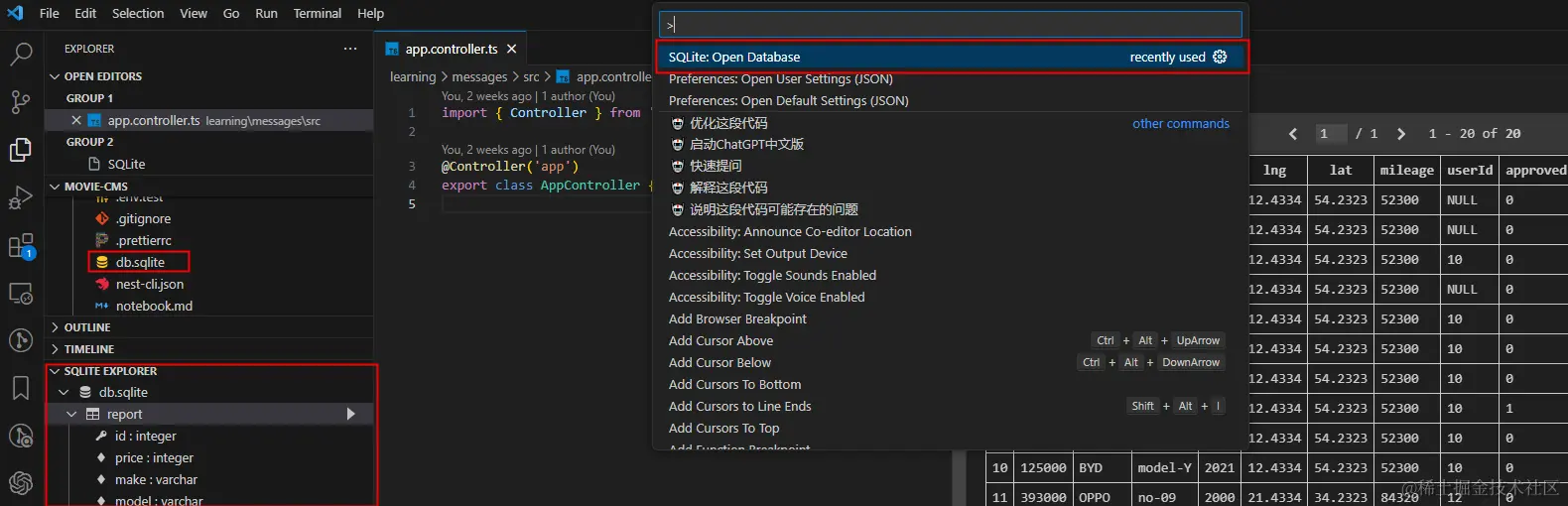Click the page number field in results
Image resolution: width=1568 pixels, height=506 pixels.
pos(1331,134)
